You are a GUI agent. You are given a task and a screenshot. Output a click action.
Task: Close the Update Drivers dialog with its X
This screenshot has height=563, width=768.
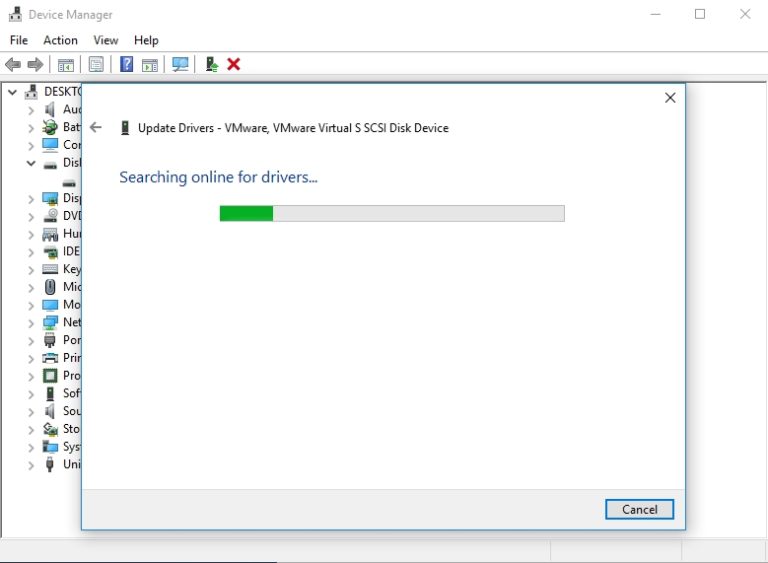coord(670,98)
